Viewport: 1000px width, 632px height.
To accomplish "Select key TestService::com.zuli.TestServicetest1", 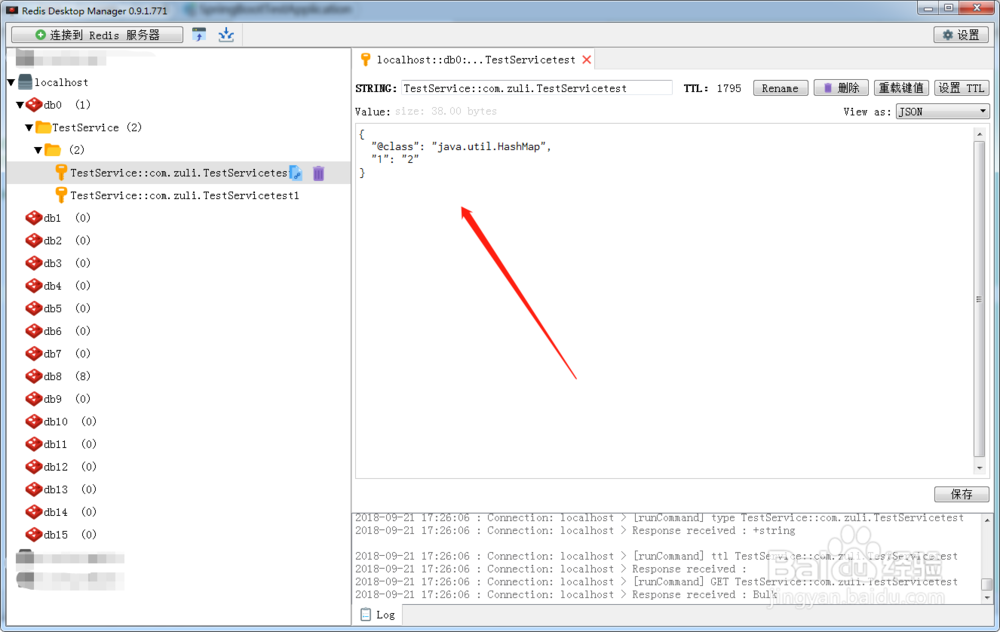I will click(184, 195).
